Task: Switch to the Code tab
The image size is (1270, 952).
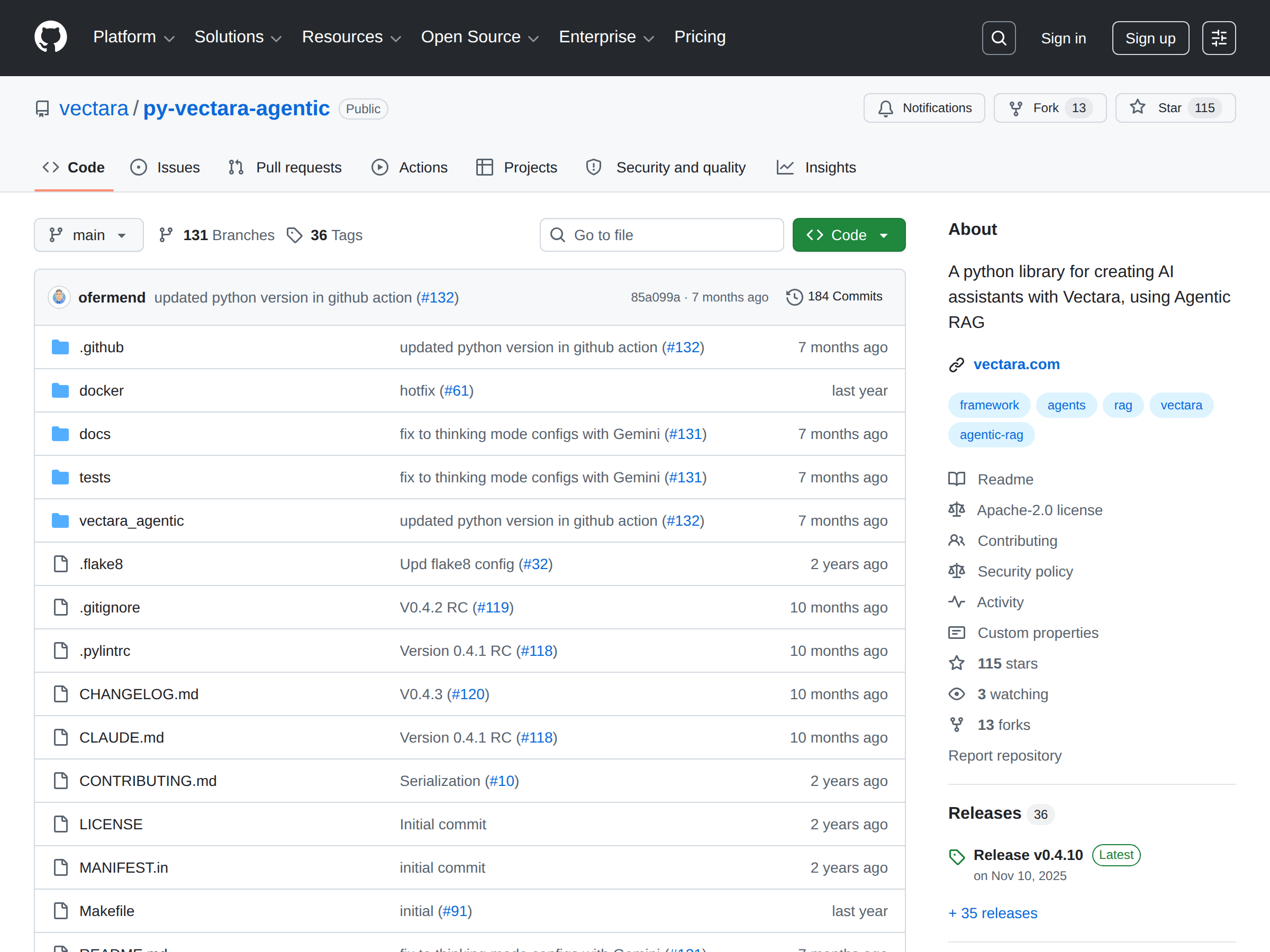Action: [74, 168]
